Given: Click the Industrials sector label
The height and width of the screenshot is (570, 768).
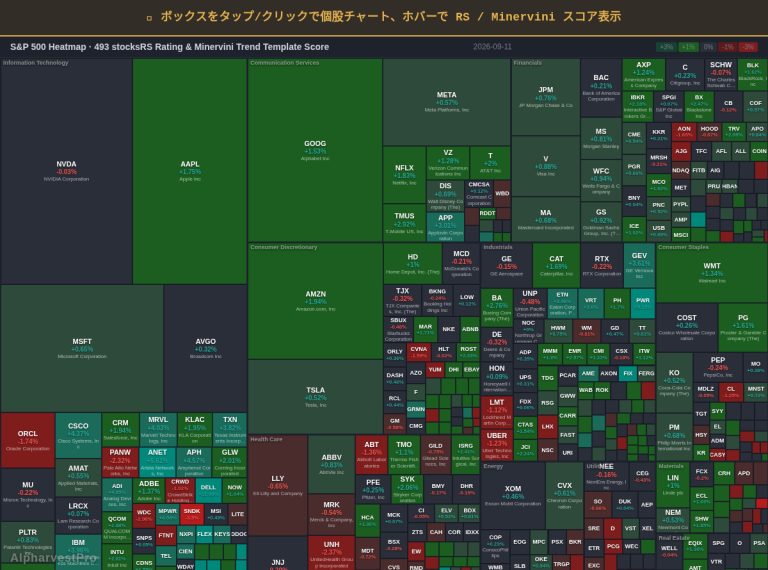Looking at the screenshot, I should point(498,247).
